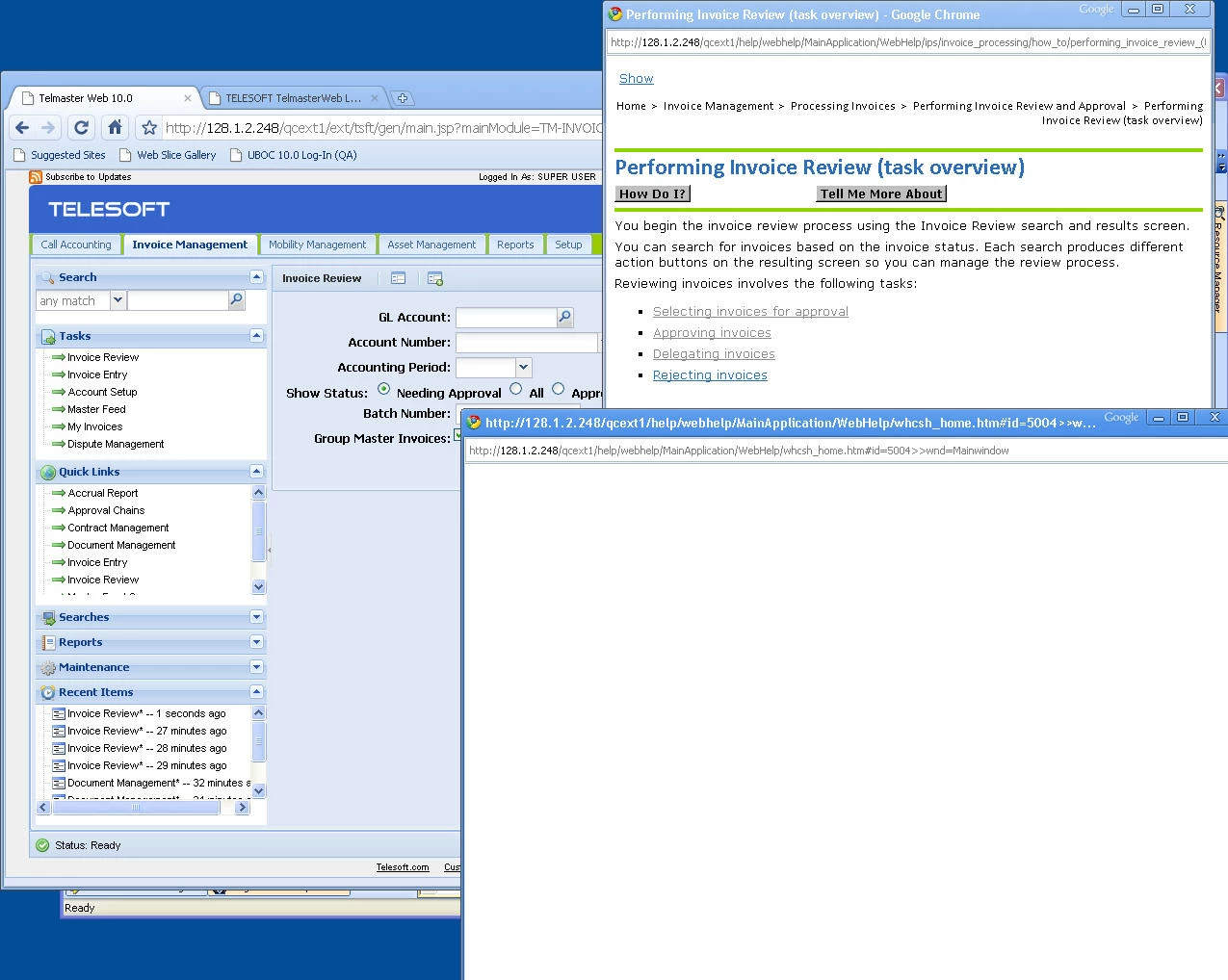Collapse the Quick Links panel
Screen dimensions: 1228x980
point(256,472)
